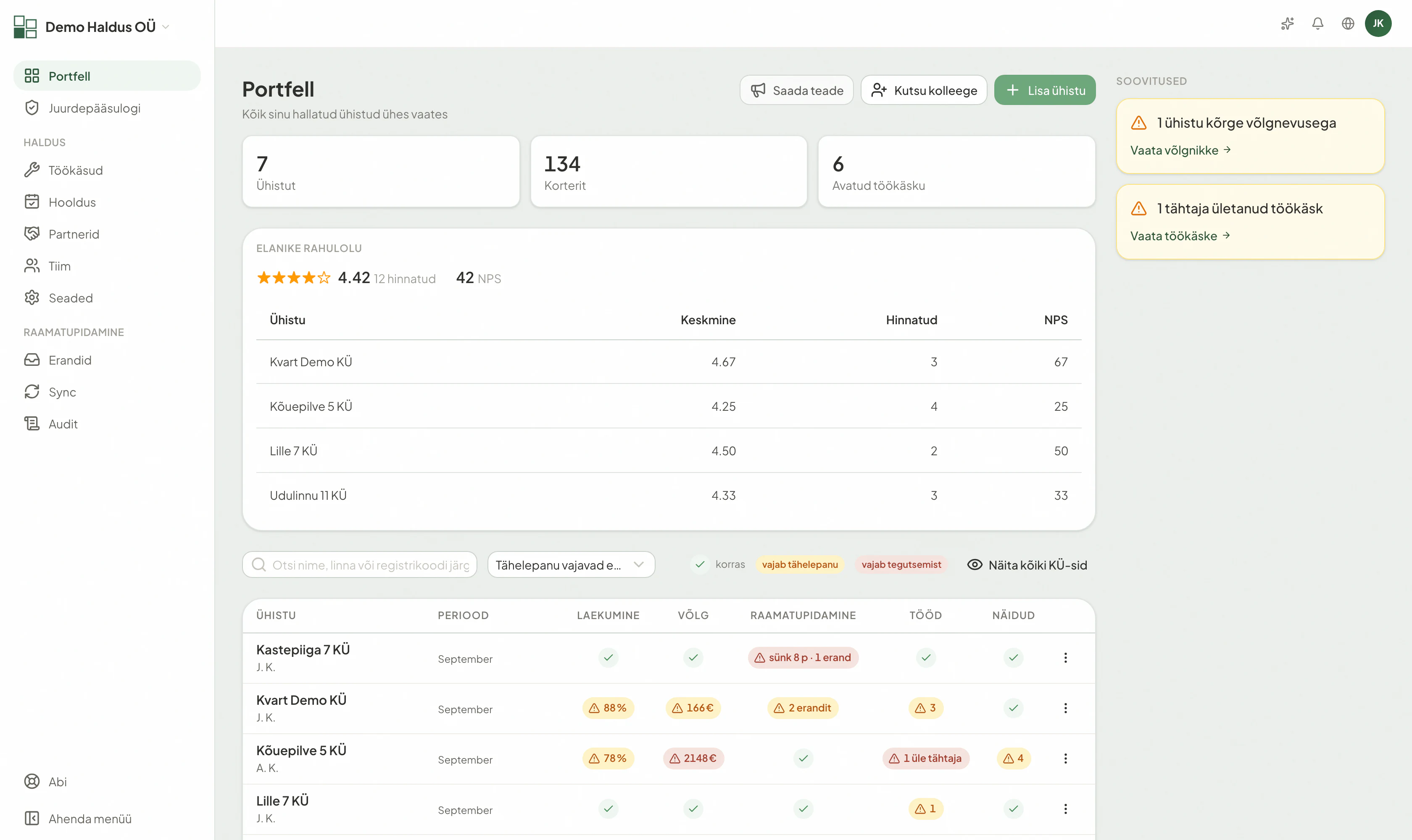
Task: Open row menu for Lille 7 KÜ
Action: (x=1065, y=808)
